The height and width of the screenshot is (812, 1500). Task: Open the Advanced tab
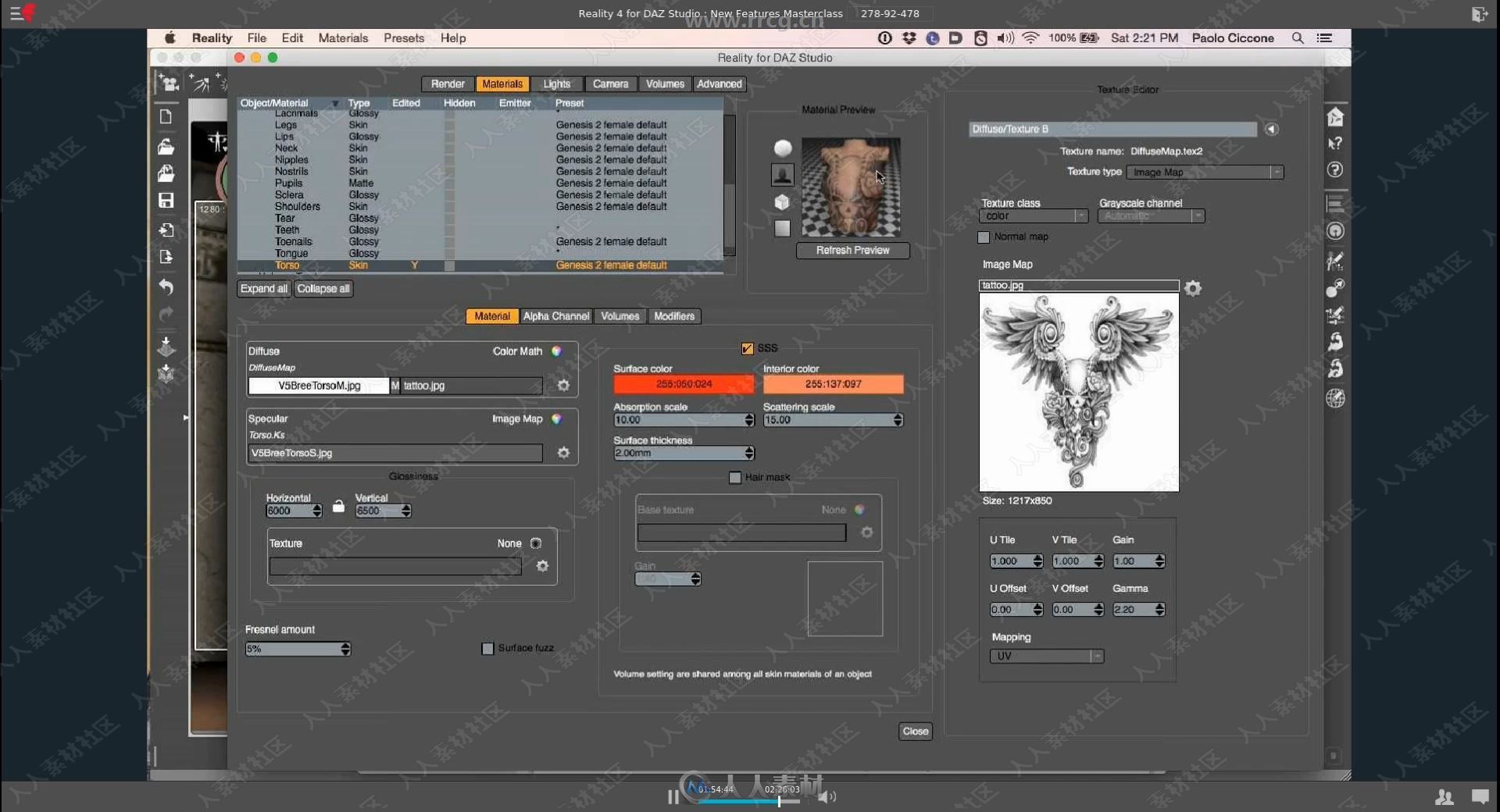point(719,84)
